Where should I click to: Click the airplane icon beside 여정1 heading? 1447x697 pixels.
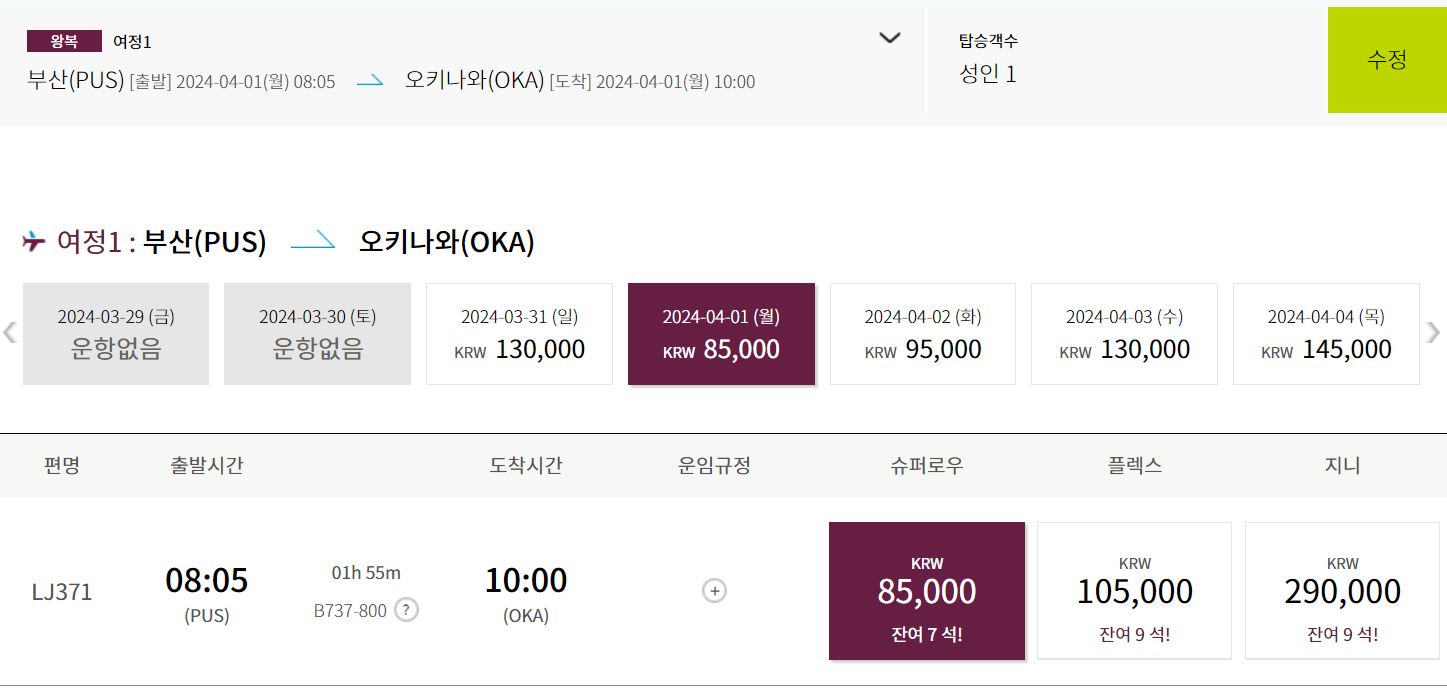click(x=34, y=238)
